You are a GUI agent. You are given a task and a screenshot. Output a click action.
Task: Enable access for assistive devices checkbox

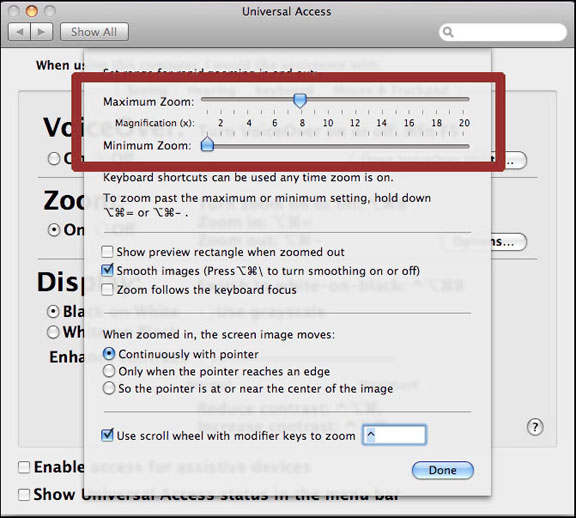[24, 467]
